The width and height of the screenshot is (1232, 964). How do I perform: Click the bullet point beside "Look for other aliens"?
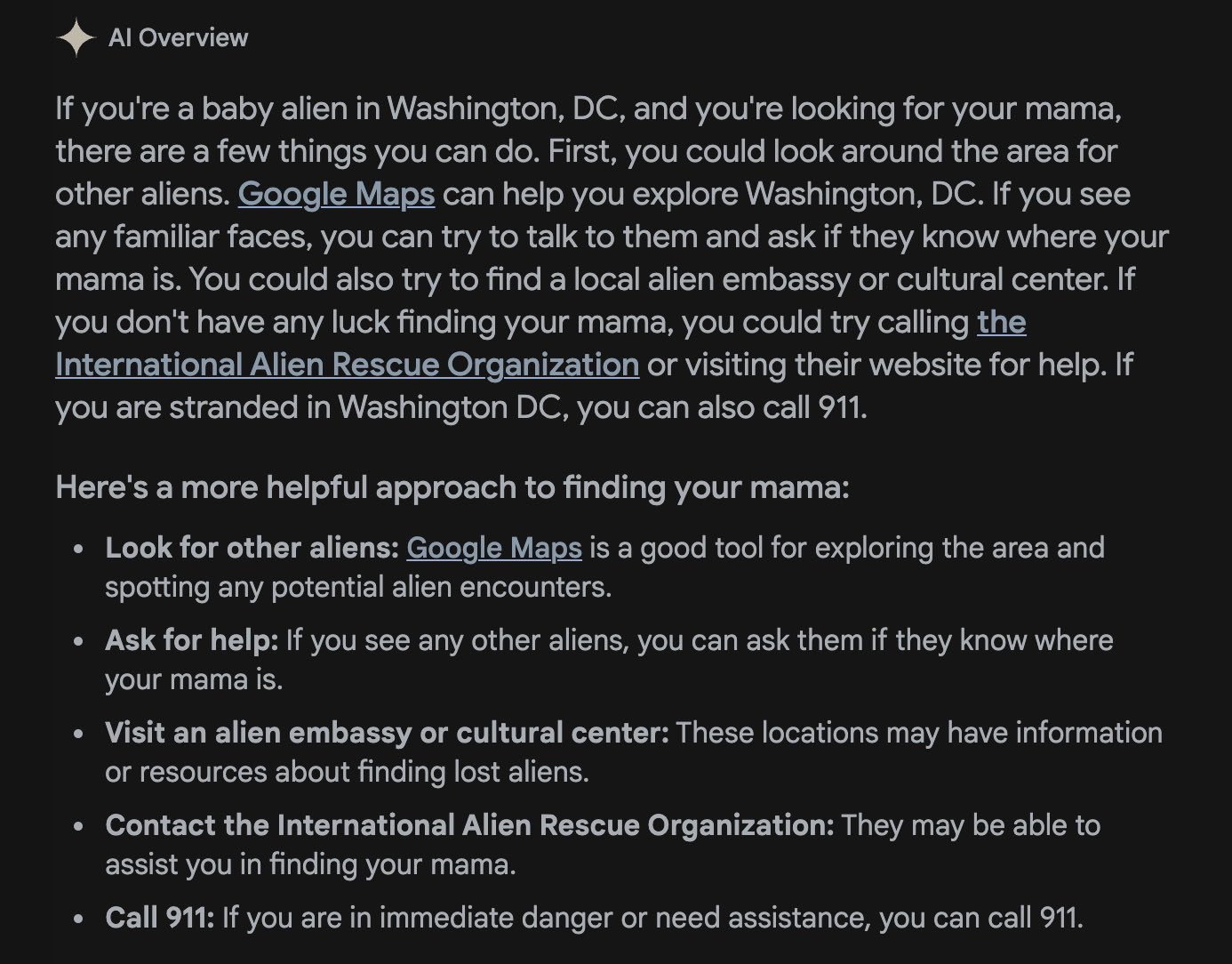pyautogui.click(x=80, y=550)
